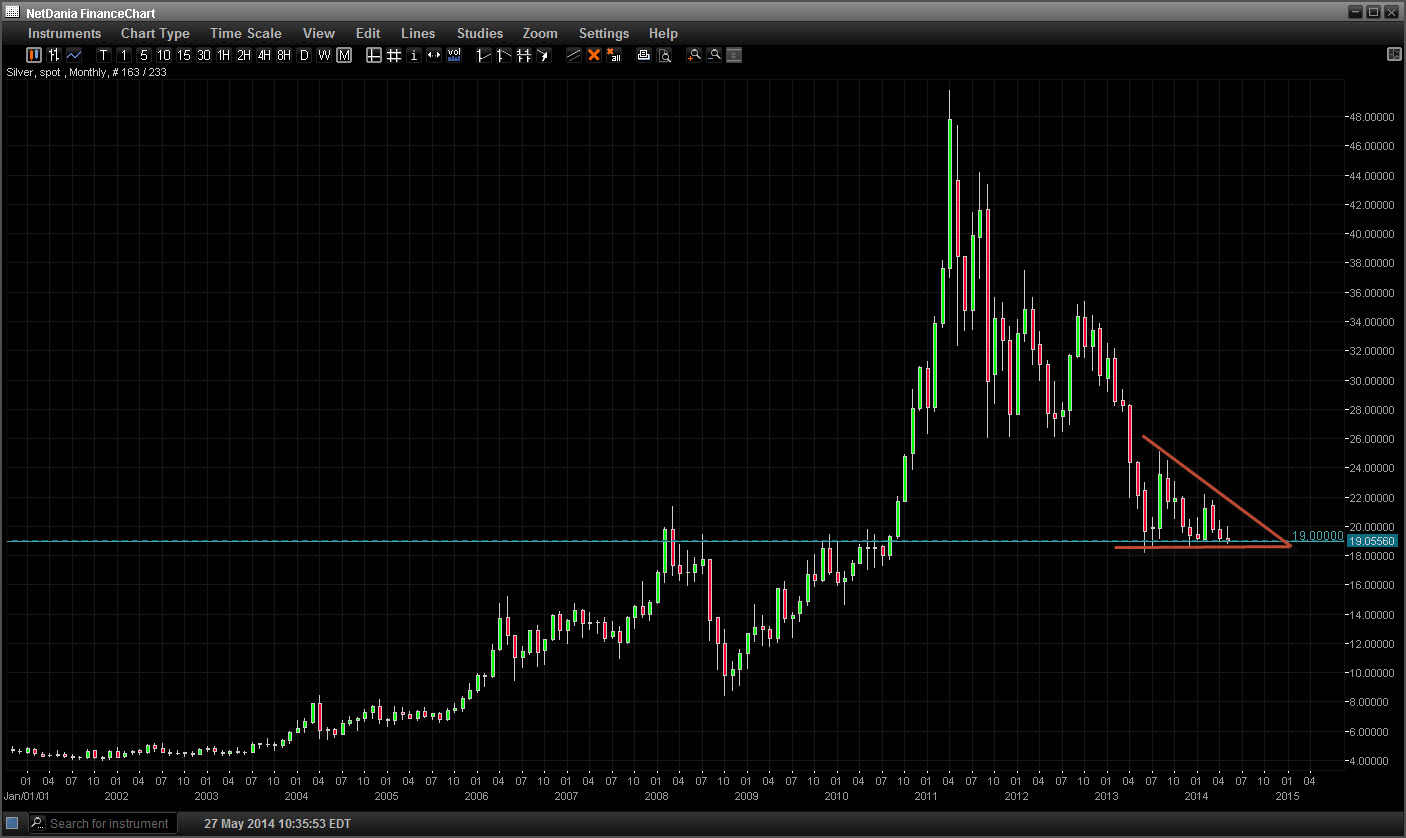
Task: Toggle the crosshair cursor icon
Action: click(x=373, y=55)
